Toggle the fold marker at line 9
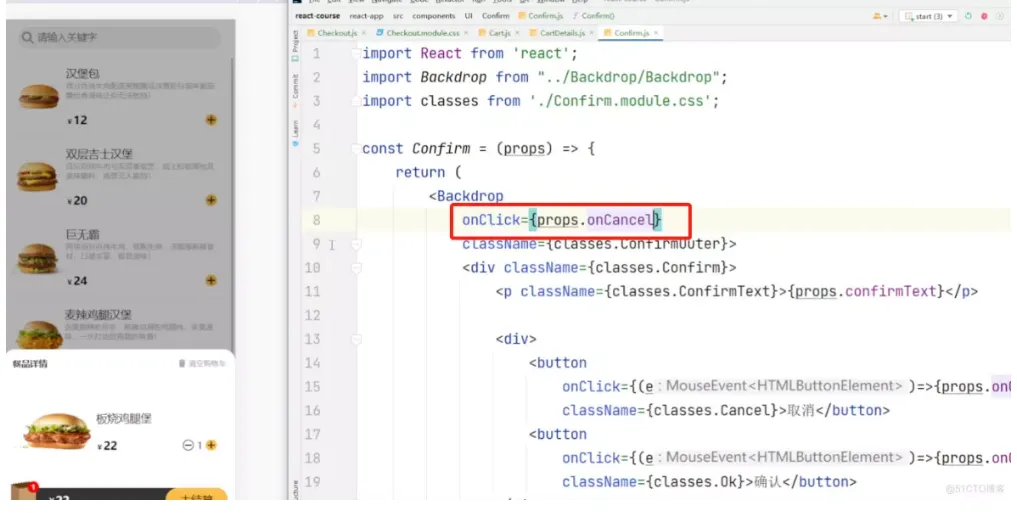Screen dimensions: 1017x513 pyautogui.click(x=356, y=245)
